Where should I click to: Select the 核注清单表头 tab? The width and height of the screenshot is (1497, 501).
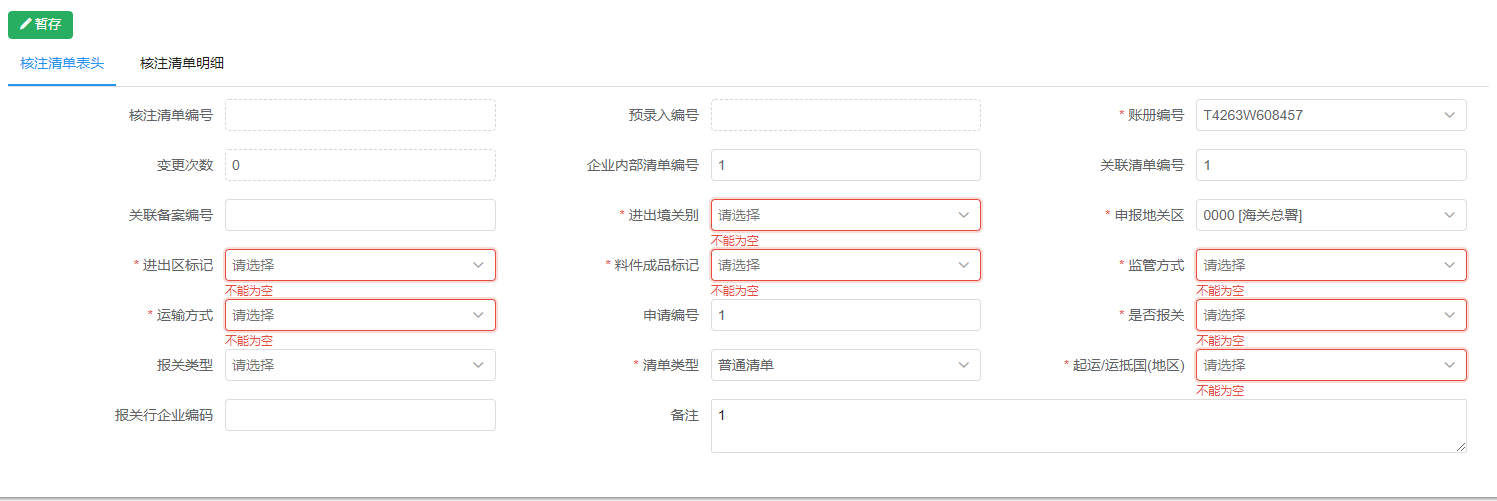pyautogui.click(x=62, y=63)
